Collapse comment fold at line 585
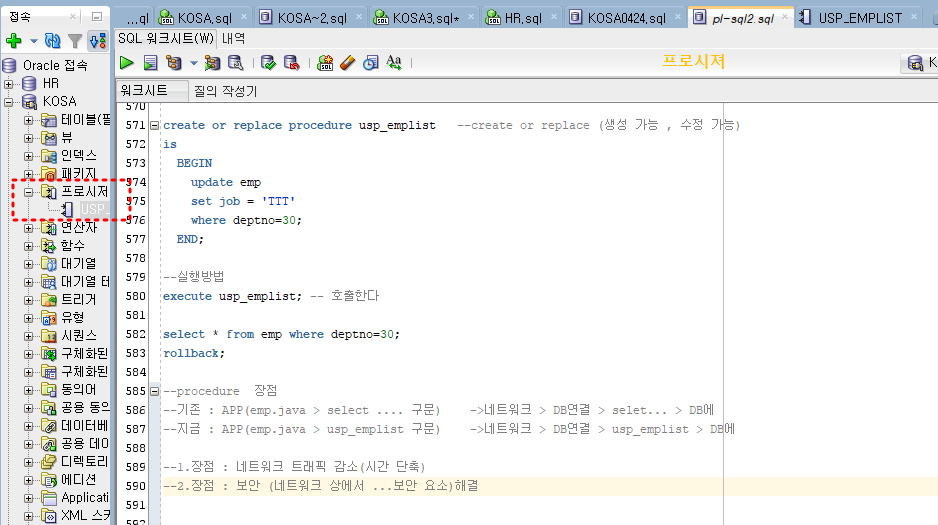 [x=154, y=391]
